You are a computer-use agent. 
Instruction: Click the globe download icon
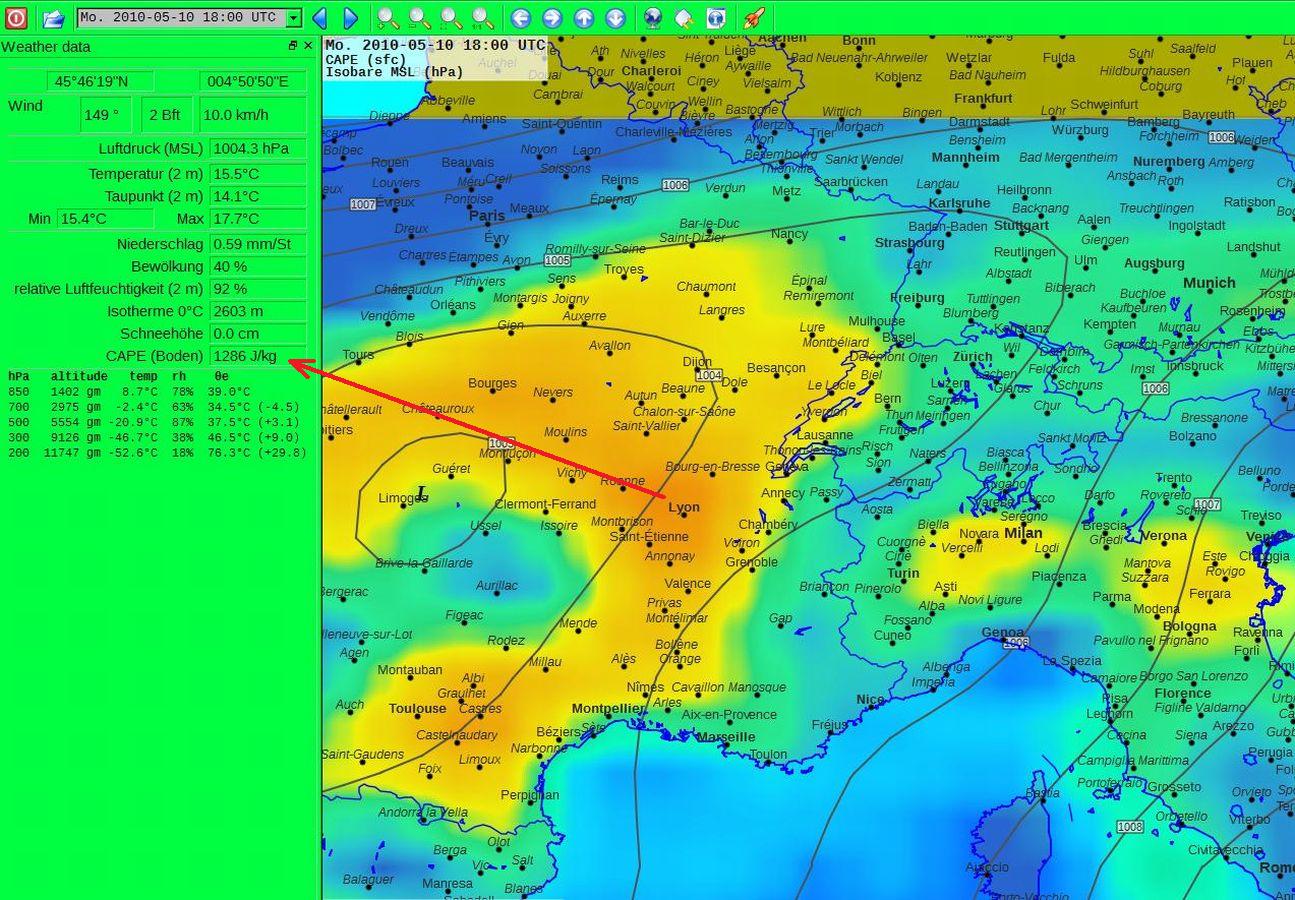click(653, 17)
